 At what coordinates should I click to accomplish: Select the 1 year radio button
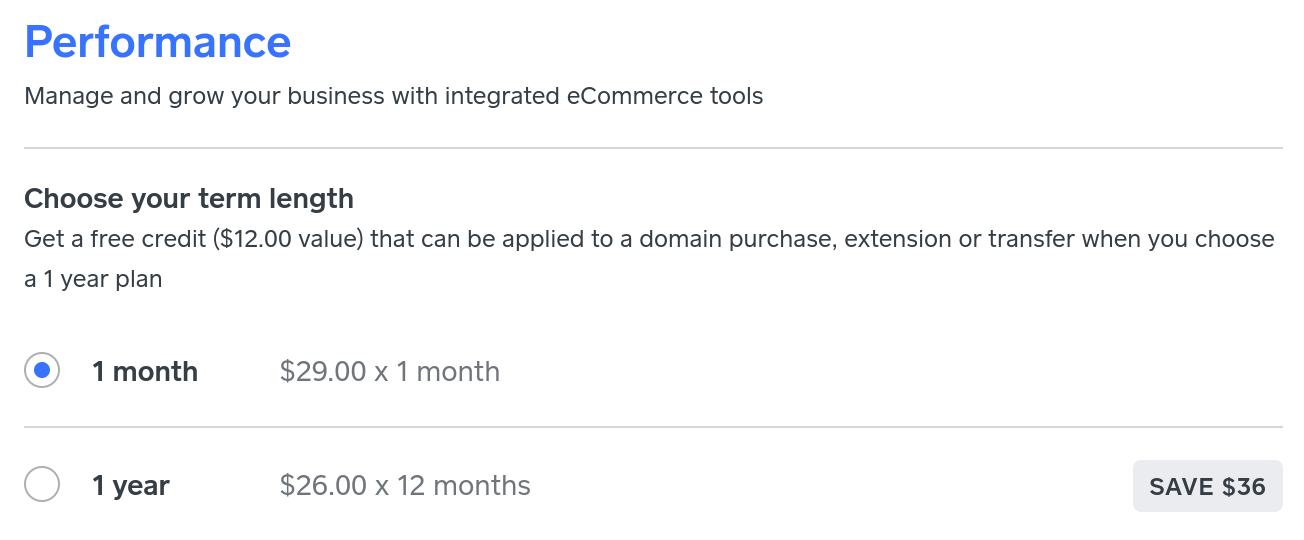point(42,485)
